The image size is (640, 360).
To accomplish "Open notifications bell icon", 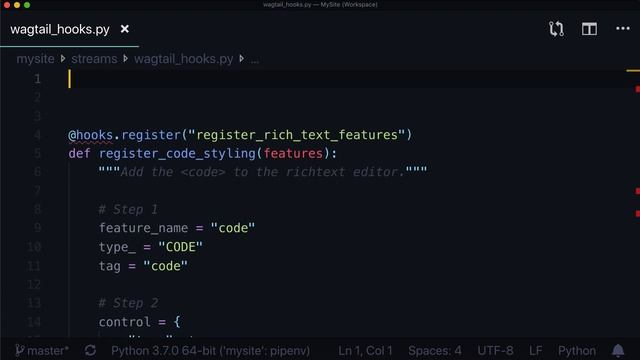I will click(x=618, y=351).
